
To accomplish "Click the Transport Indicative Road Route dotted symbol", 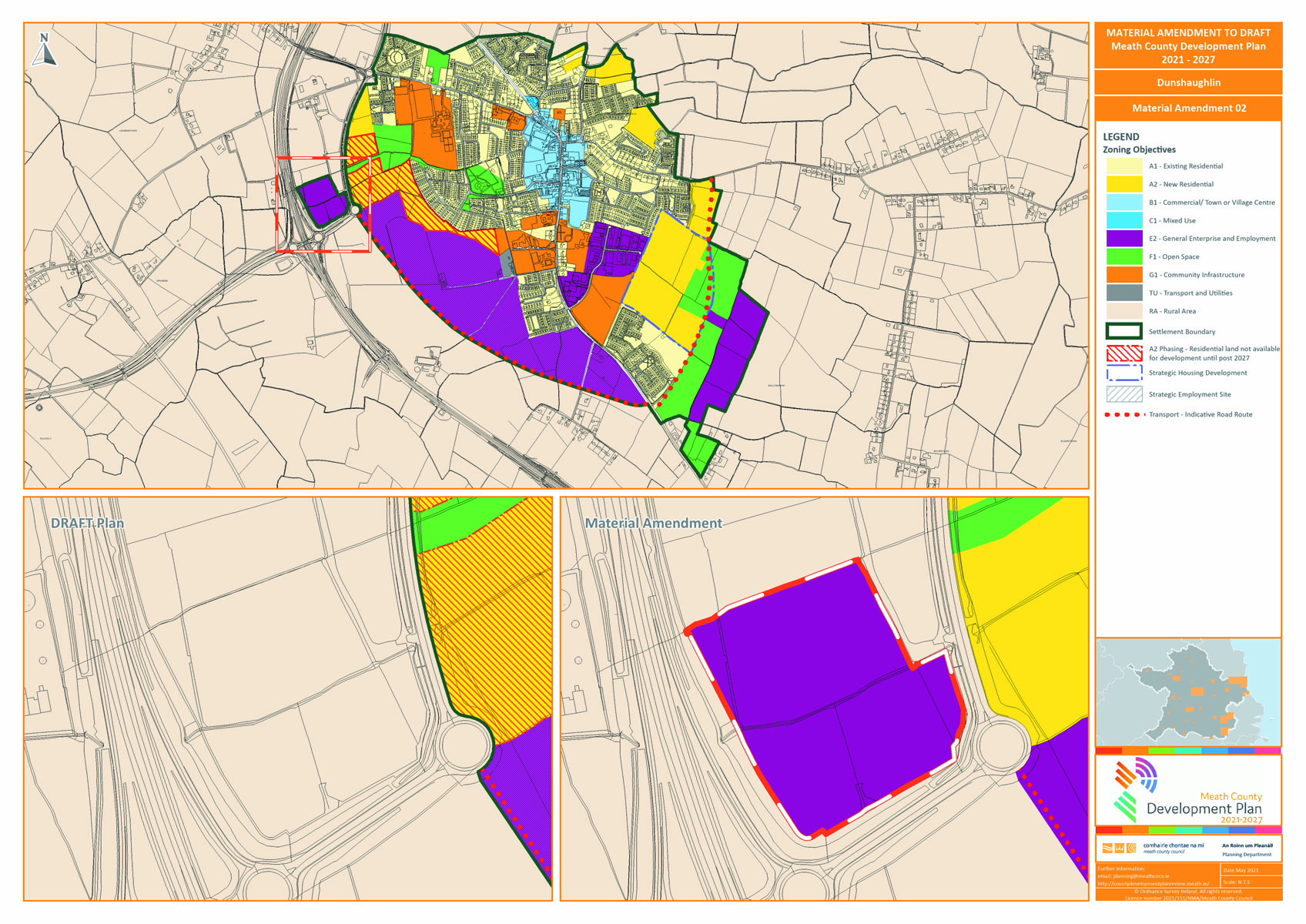I will click(1122, 413).
